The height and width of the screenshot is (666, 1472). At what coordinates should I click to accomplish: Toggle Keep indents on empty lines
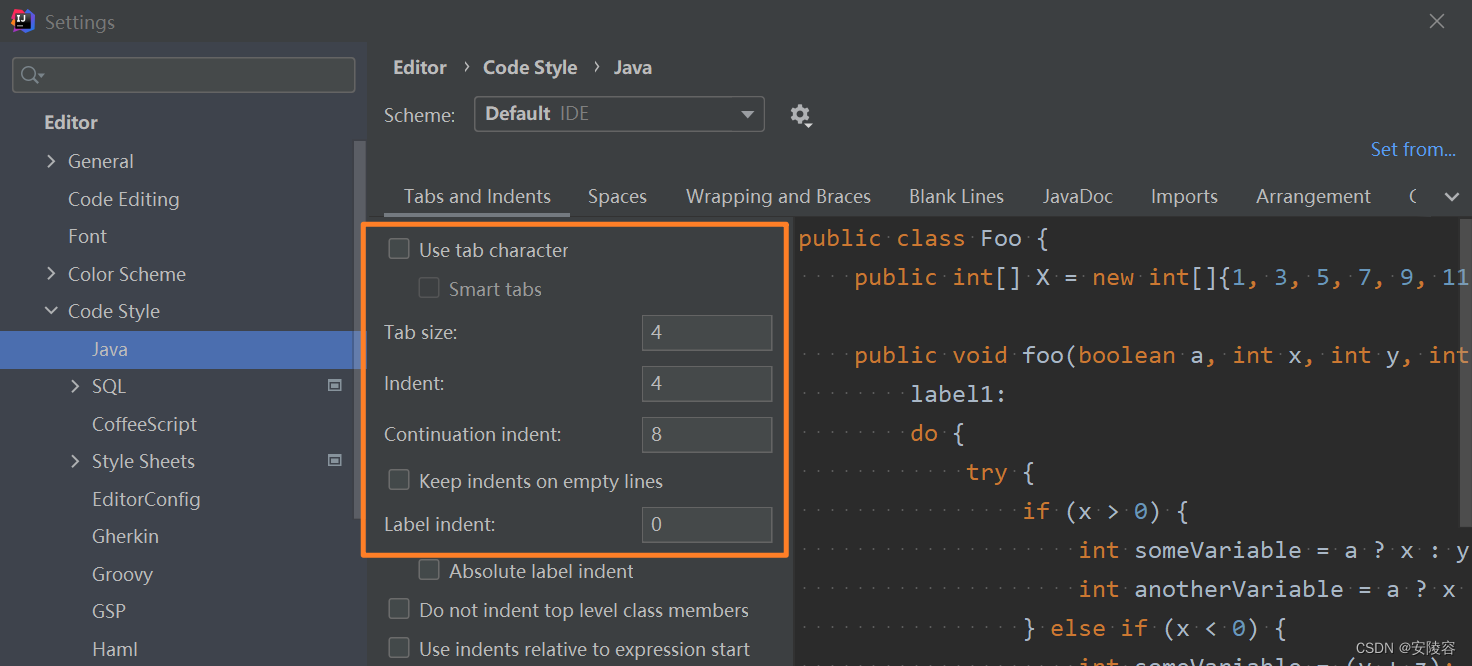click(x=399, y=481)
